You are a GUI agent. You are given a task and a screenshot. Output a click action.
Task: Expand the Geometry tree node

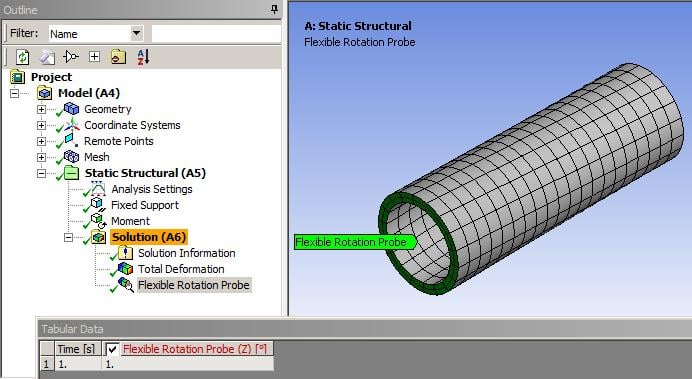coord(41,109)
